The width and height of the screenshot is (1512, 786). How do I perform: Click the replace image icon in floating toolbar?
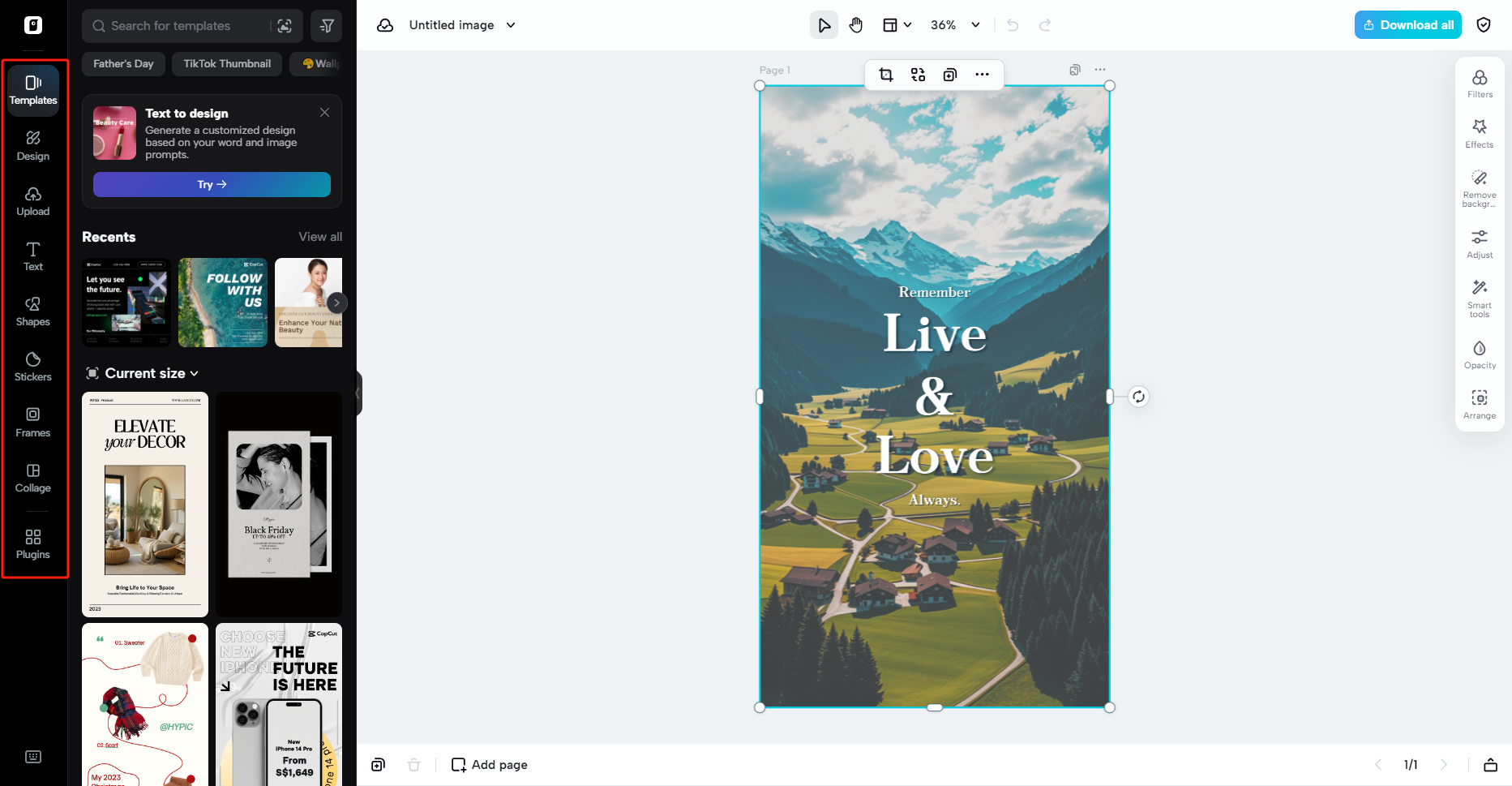918,75
